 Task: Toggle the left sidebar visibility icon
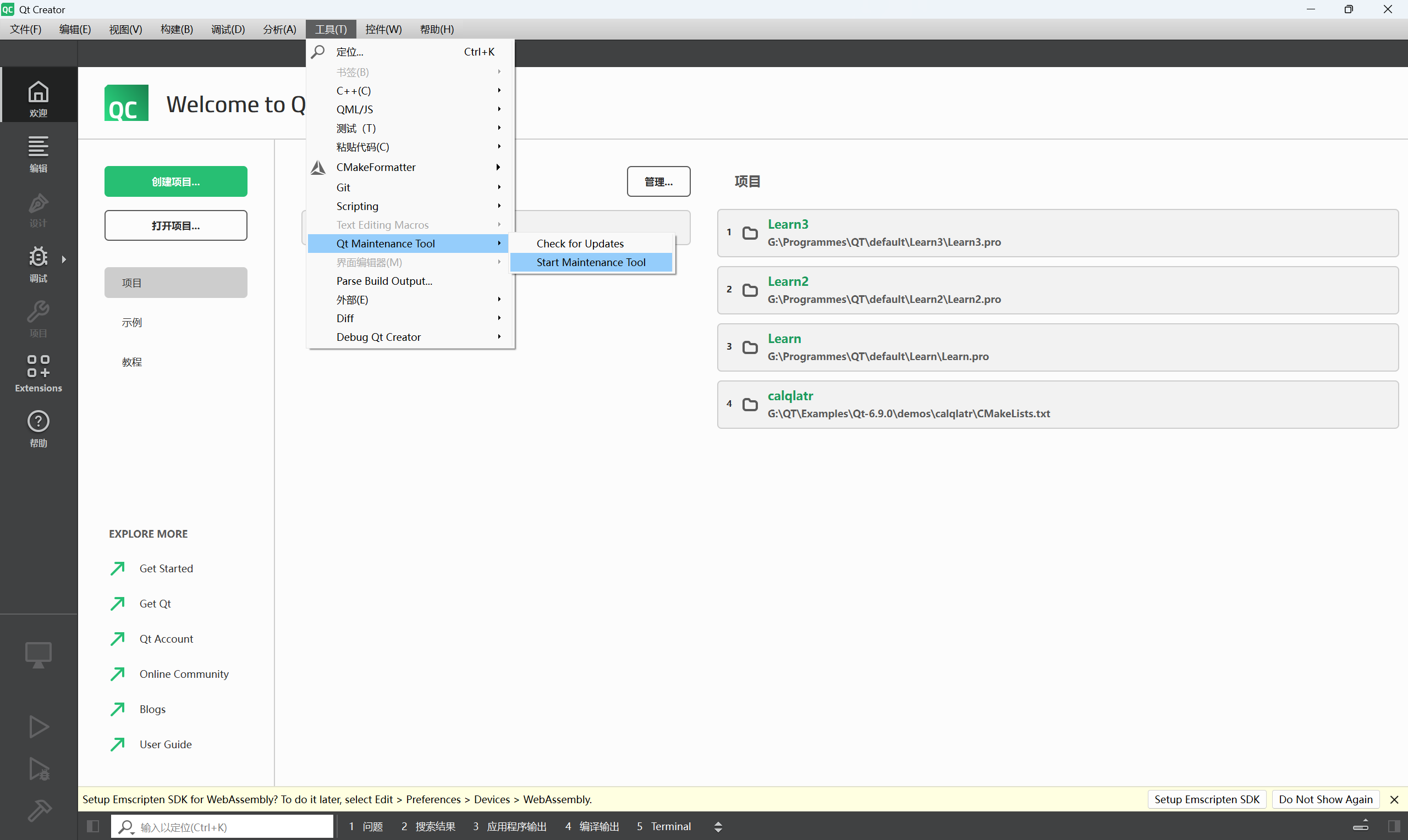pyautogui.click(x=94, y=826)
